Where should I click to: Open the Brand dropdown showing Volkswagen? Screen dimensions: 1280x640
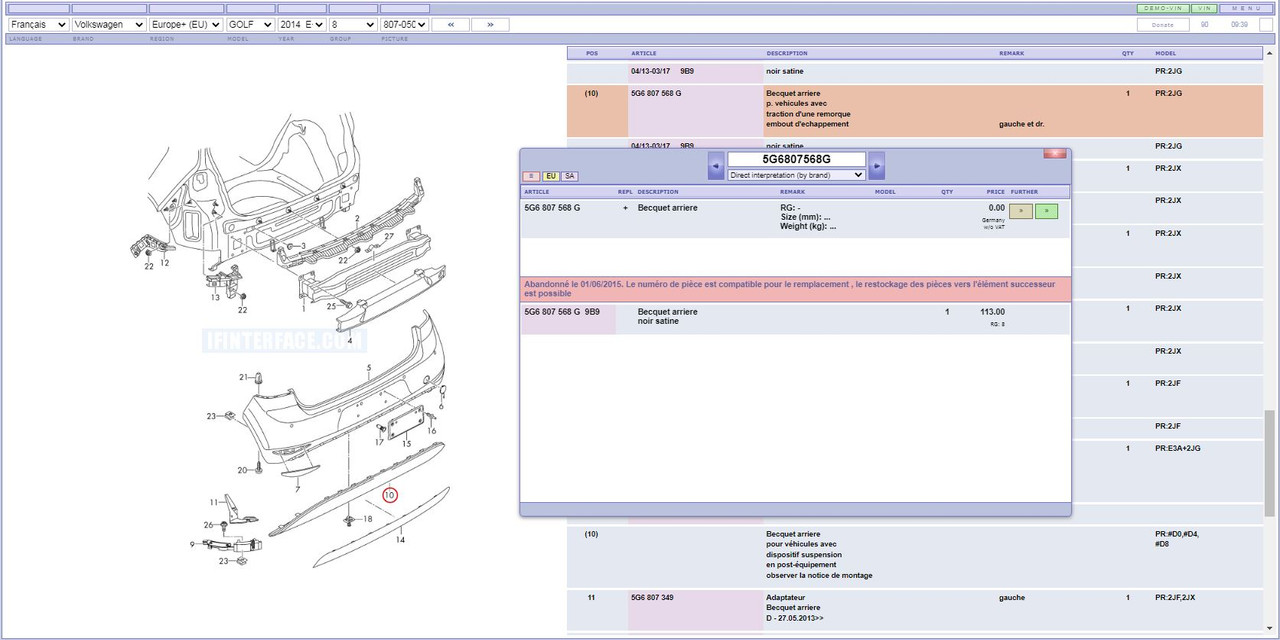tap(109, 24)
